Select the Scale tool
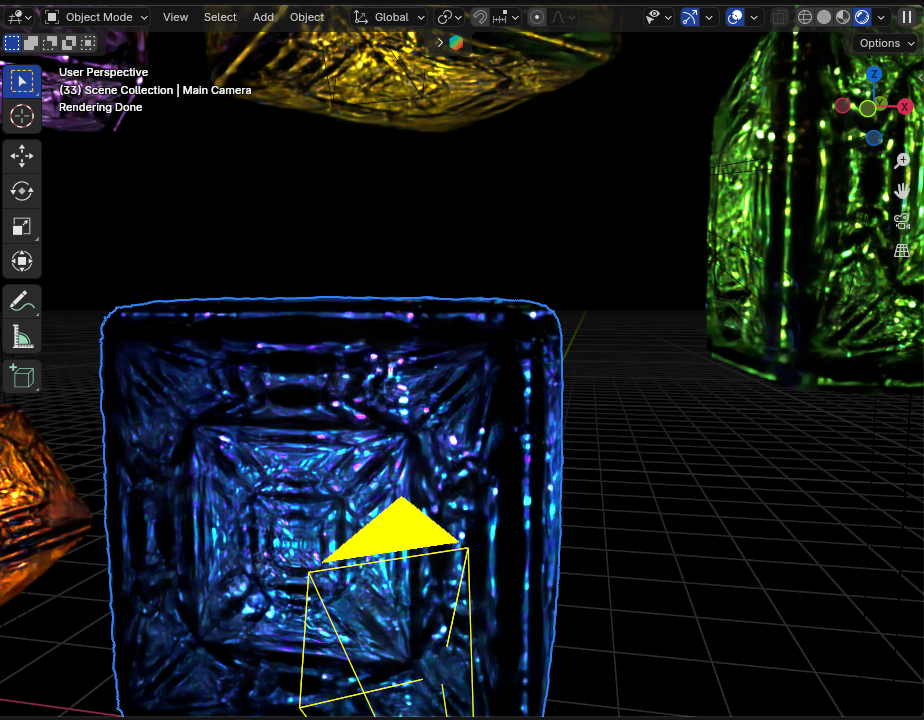The image size is (924, 720). point(22,226)
